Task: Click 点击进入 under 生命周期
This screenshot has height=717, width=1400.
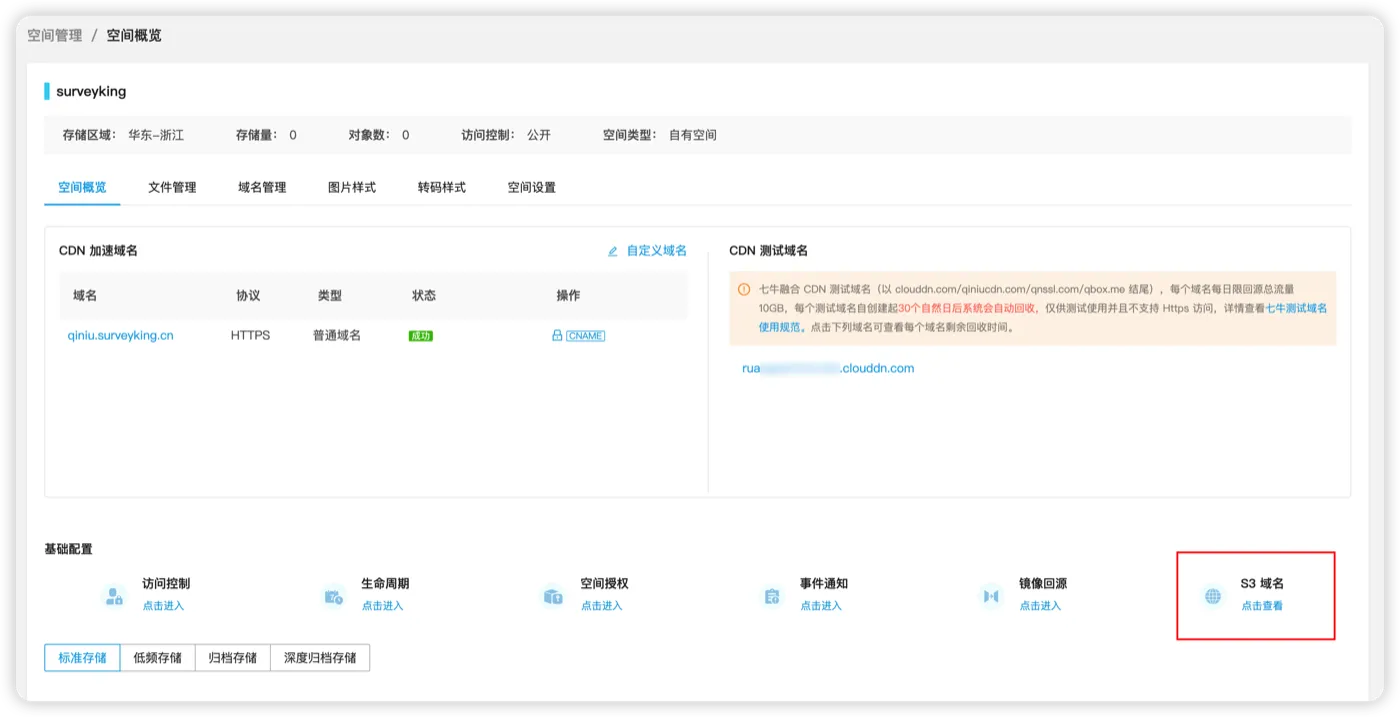Action: (383, 606)
